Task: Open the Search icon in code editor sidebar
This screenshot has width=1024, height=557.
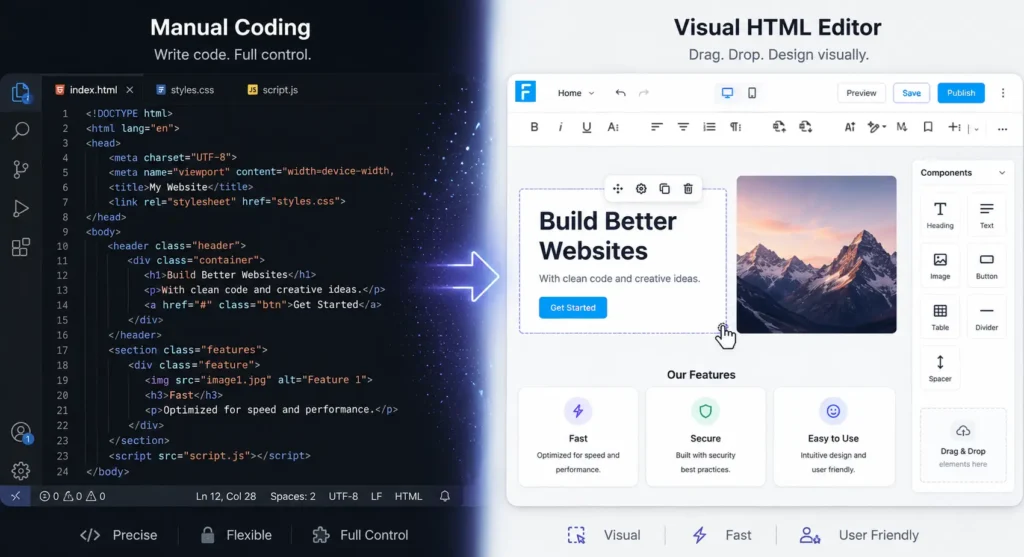Action: click(x=20, y=131)
